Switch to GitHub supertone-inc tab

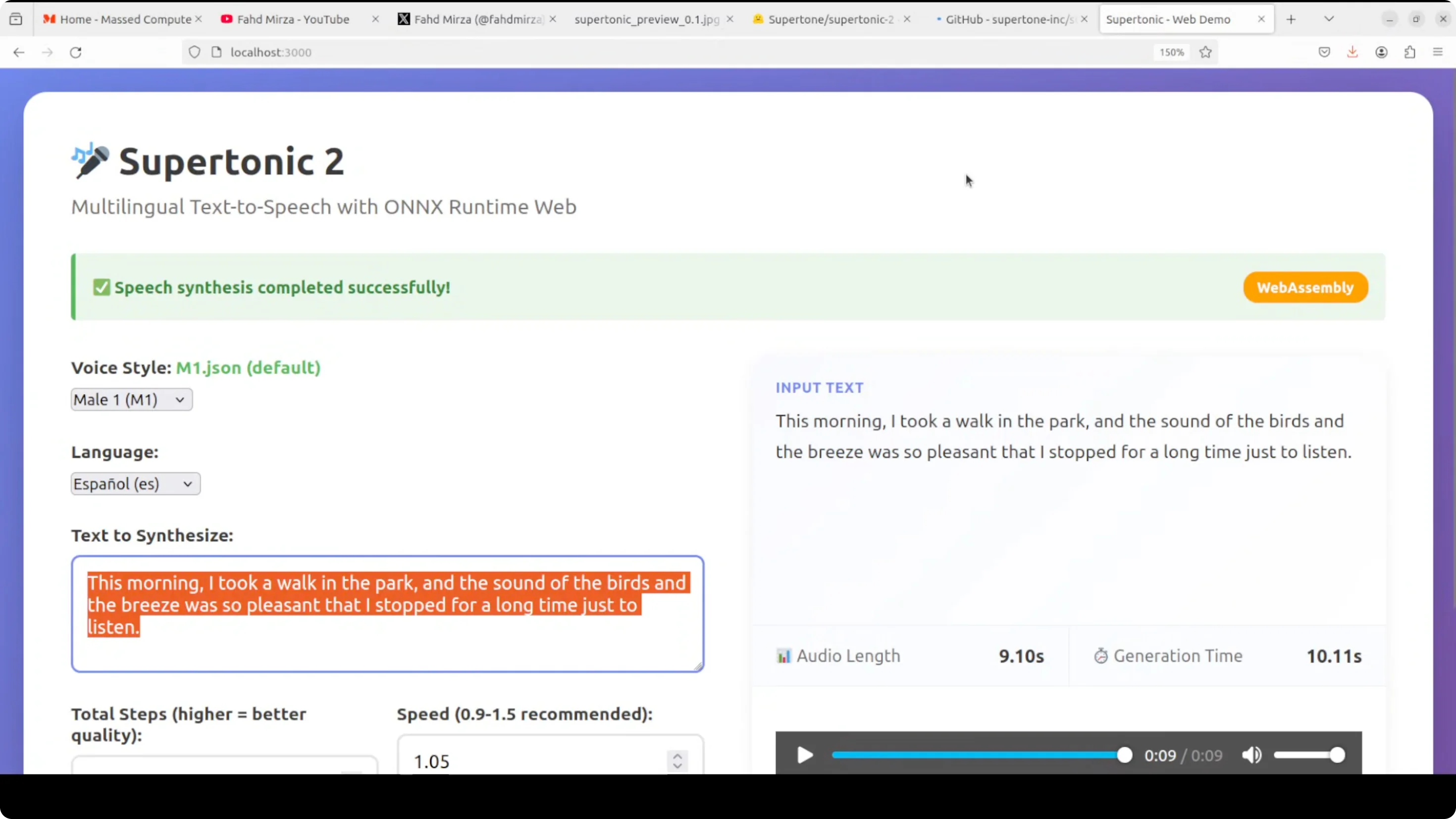[1009, 19]
